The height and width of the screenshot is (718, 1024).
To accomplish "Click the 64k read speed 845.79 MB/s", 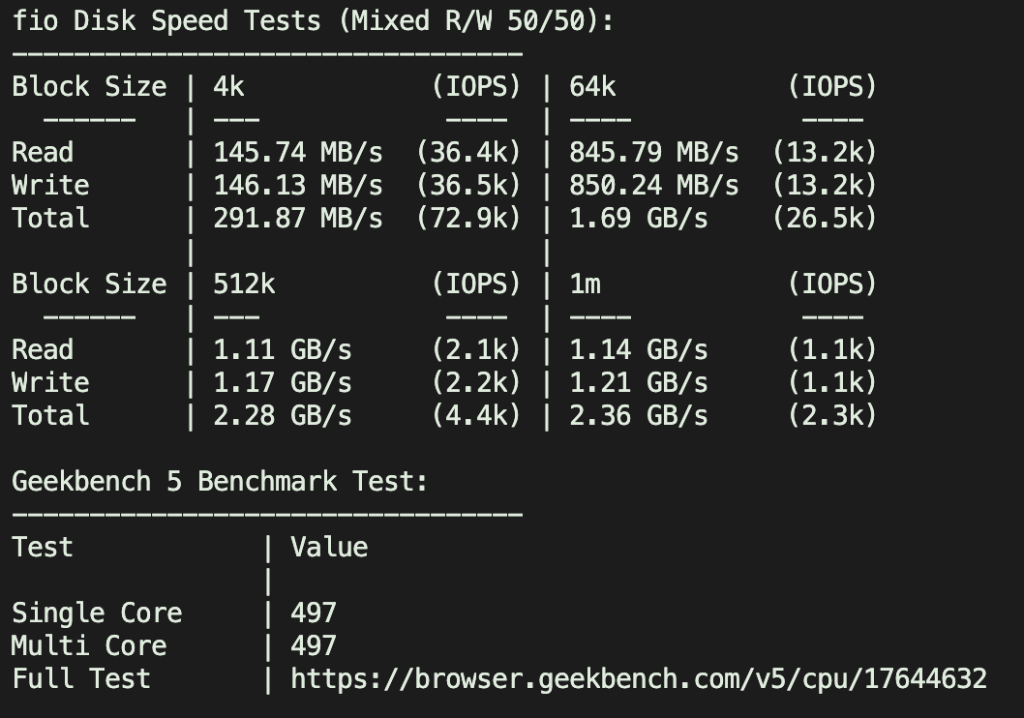I will click(654, 152).
